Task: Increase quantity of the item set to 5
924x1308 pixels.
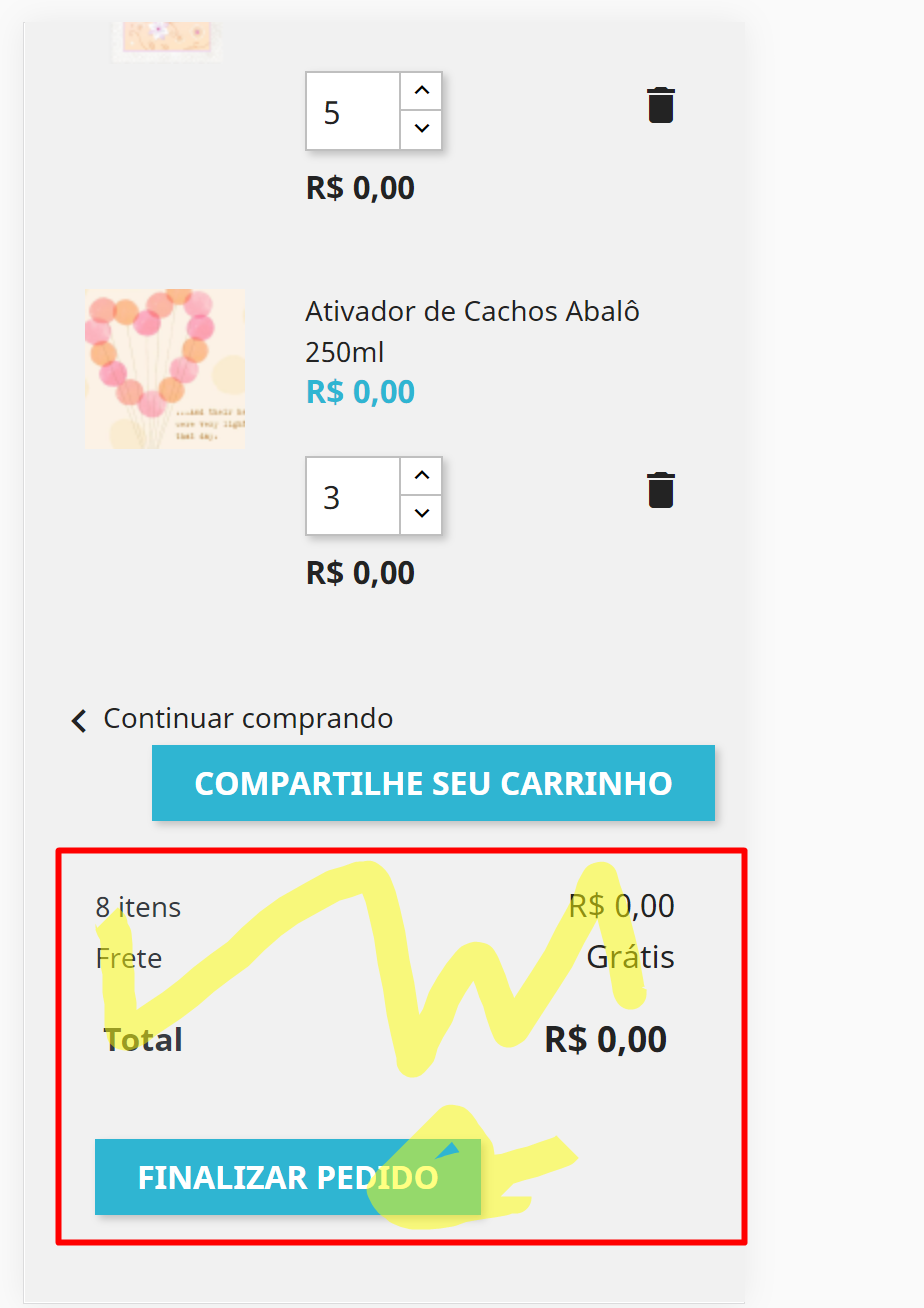Action: (x=421, y=91)
